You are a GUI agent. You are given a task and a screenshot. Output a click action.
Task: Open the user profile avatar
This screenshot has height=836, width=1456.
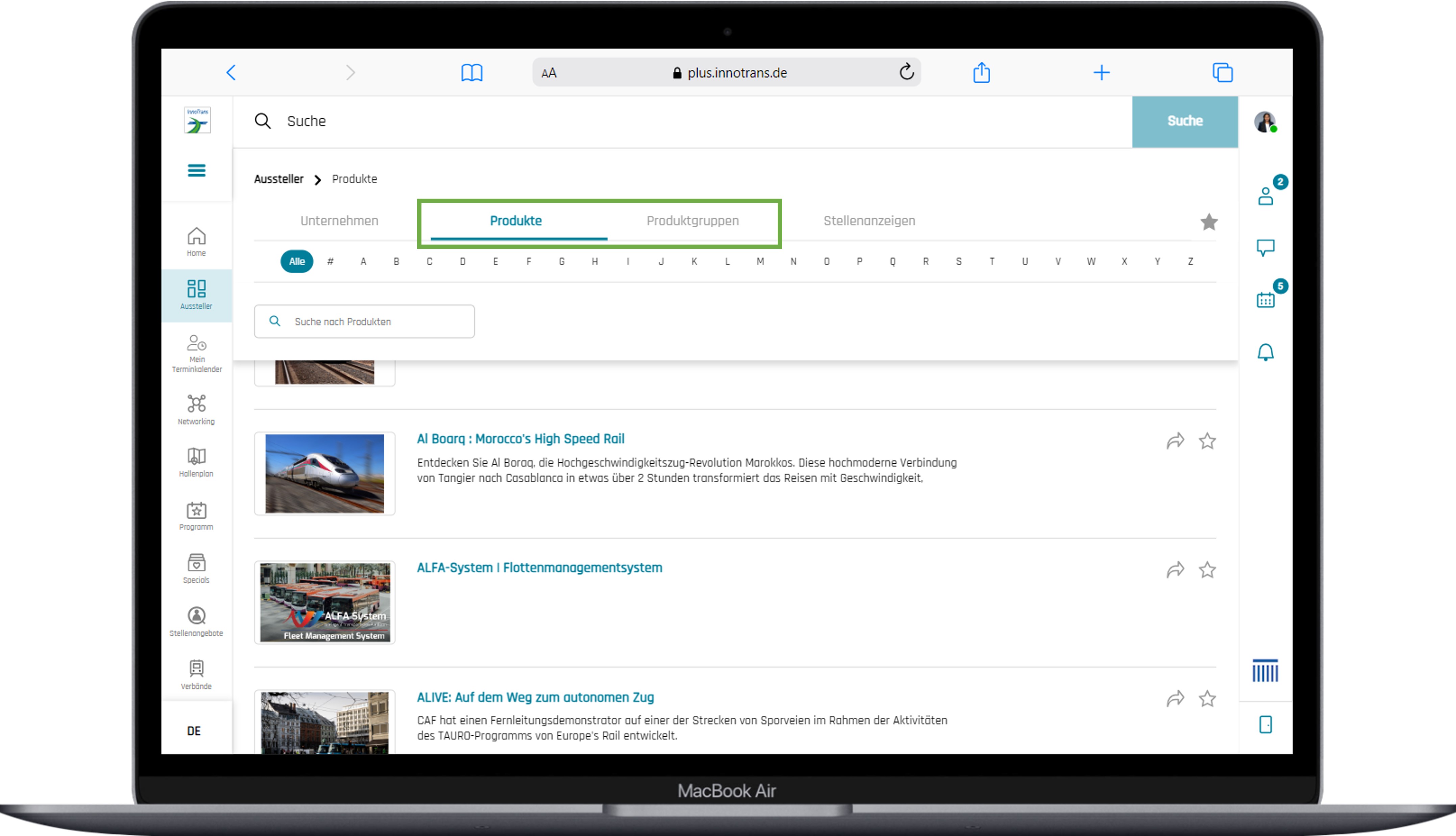[x=1265, y=122]
